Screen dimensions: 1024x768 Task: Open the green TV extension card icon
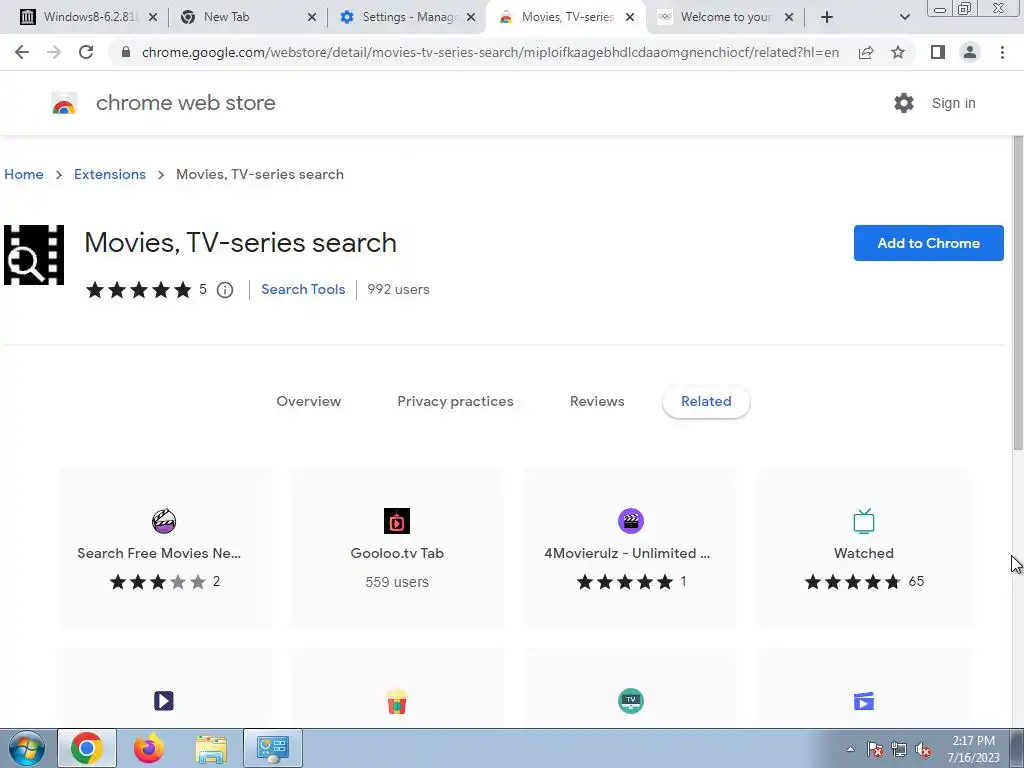(631, 701)
